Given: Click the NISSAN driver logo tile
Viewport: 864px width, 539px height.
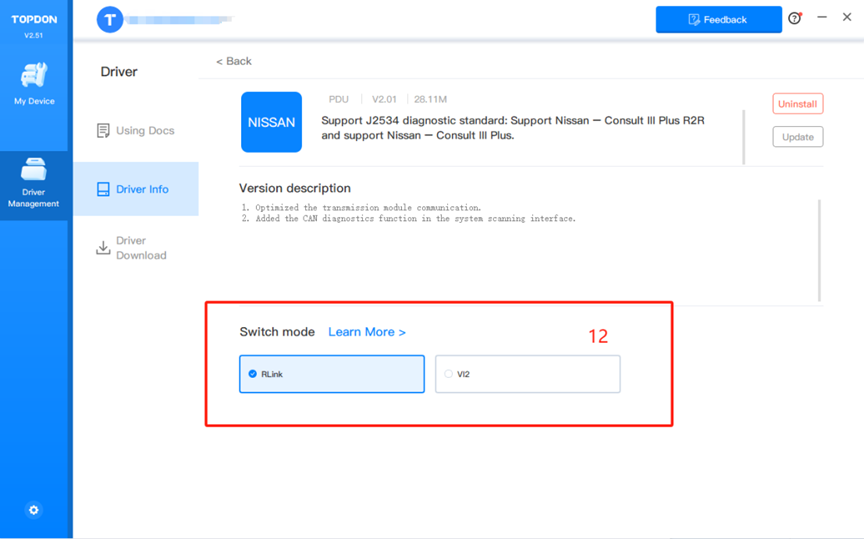Looking at the screenshot, I should 271,122.
